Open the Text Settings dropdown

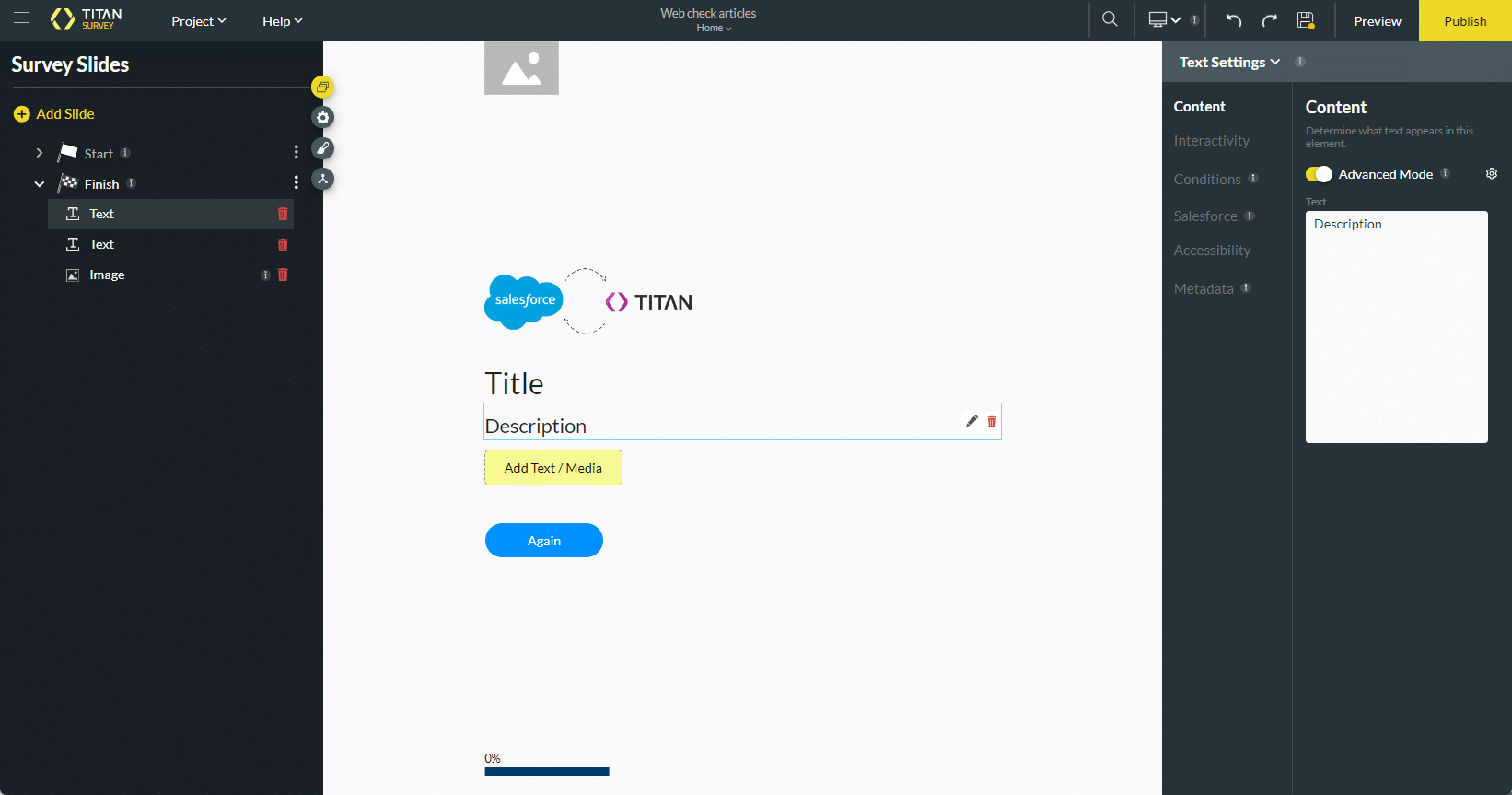tap(1229, 62)
